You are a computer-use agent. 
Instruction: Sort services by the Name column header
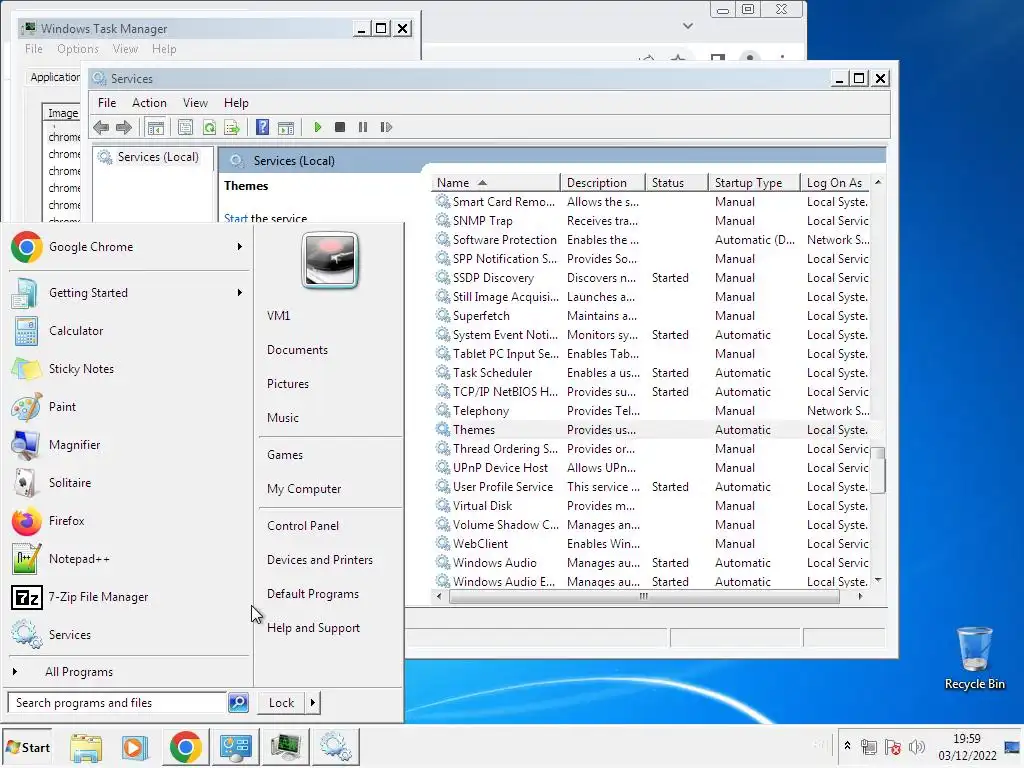496,183
